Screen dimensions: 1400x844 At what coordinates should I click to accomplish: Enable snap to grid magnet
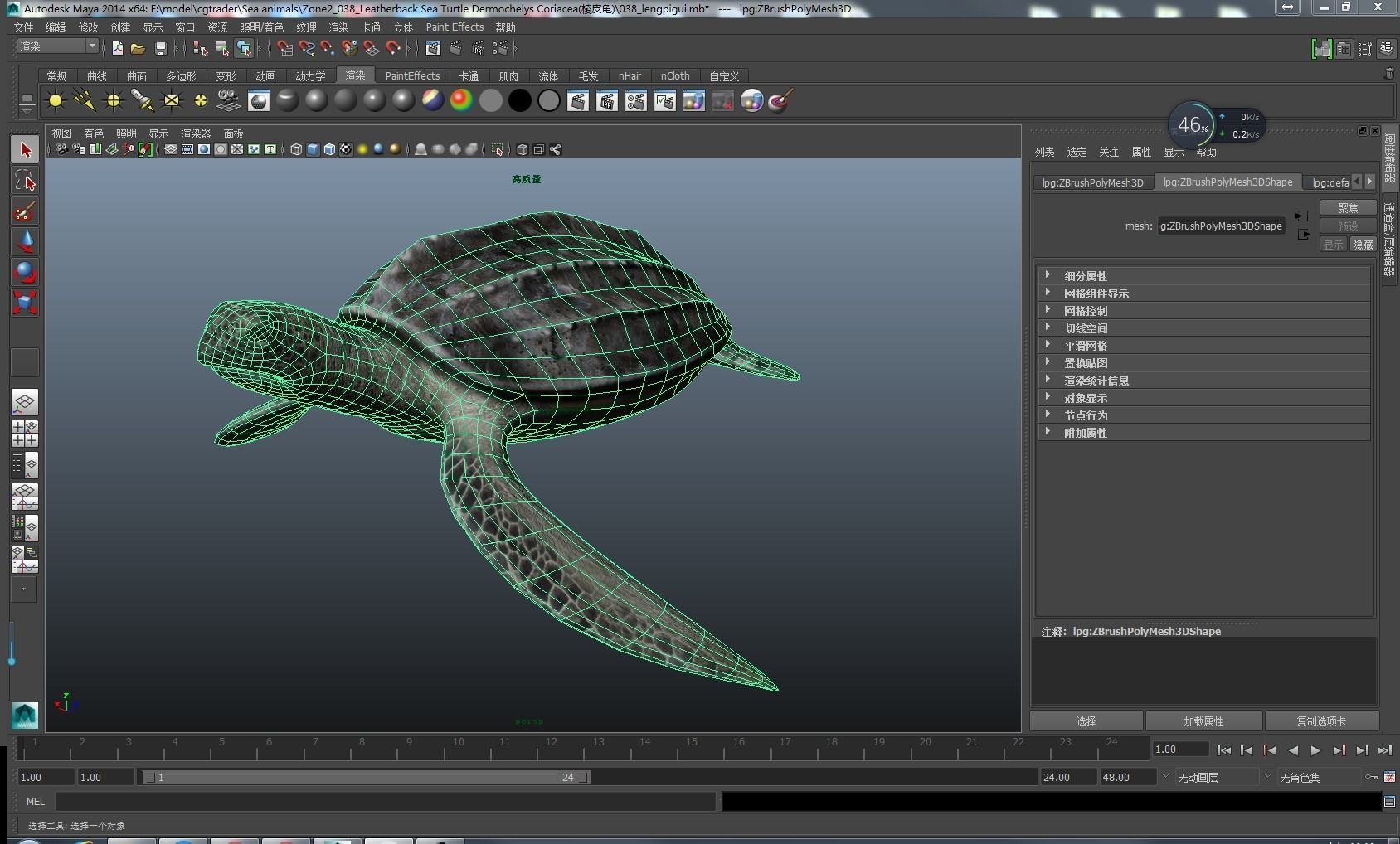click(x=285, y=48)
